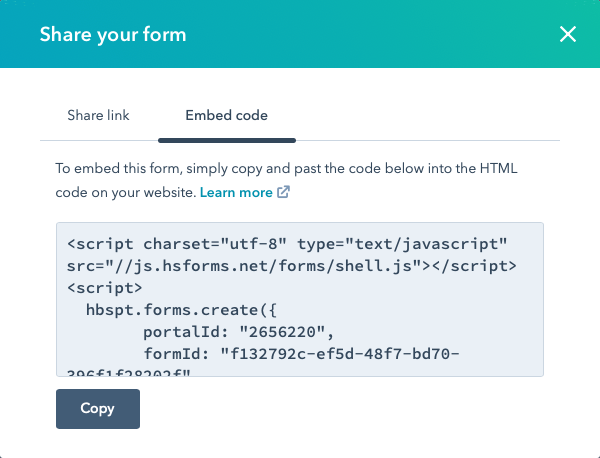The image size is (600, 458).
Task: Click the portalId "2656220" code line
Action: [x=238, y=332]
